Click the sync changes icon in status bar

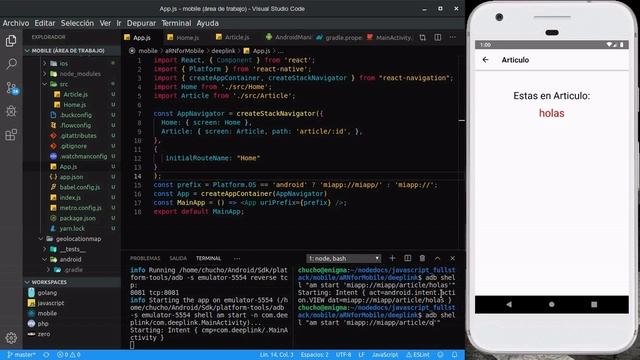pos(46,355)
